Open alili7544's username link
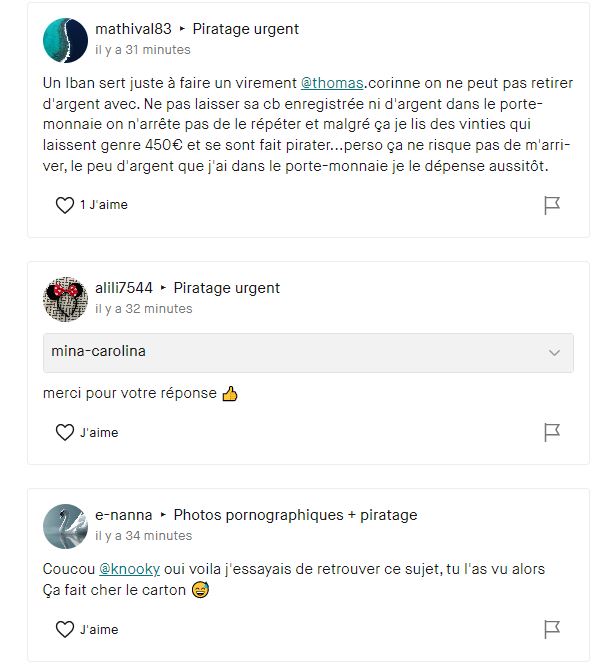 click(x=124, y=288)
